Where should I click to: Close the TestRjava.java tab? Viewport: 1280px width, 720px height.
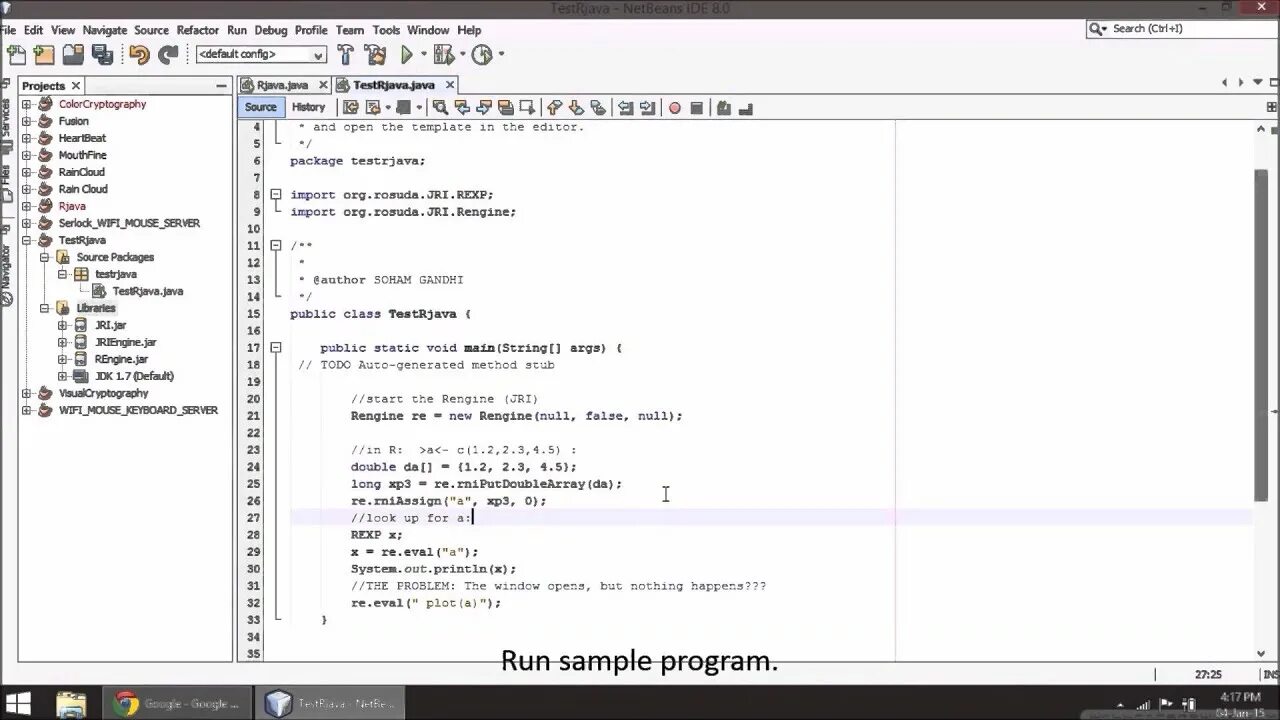450,85
